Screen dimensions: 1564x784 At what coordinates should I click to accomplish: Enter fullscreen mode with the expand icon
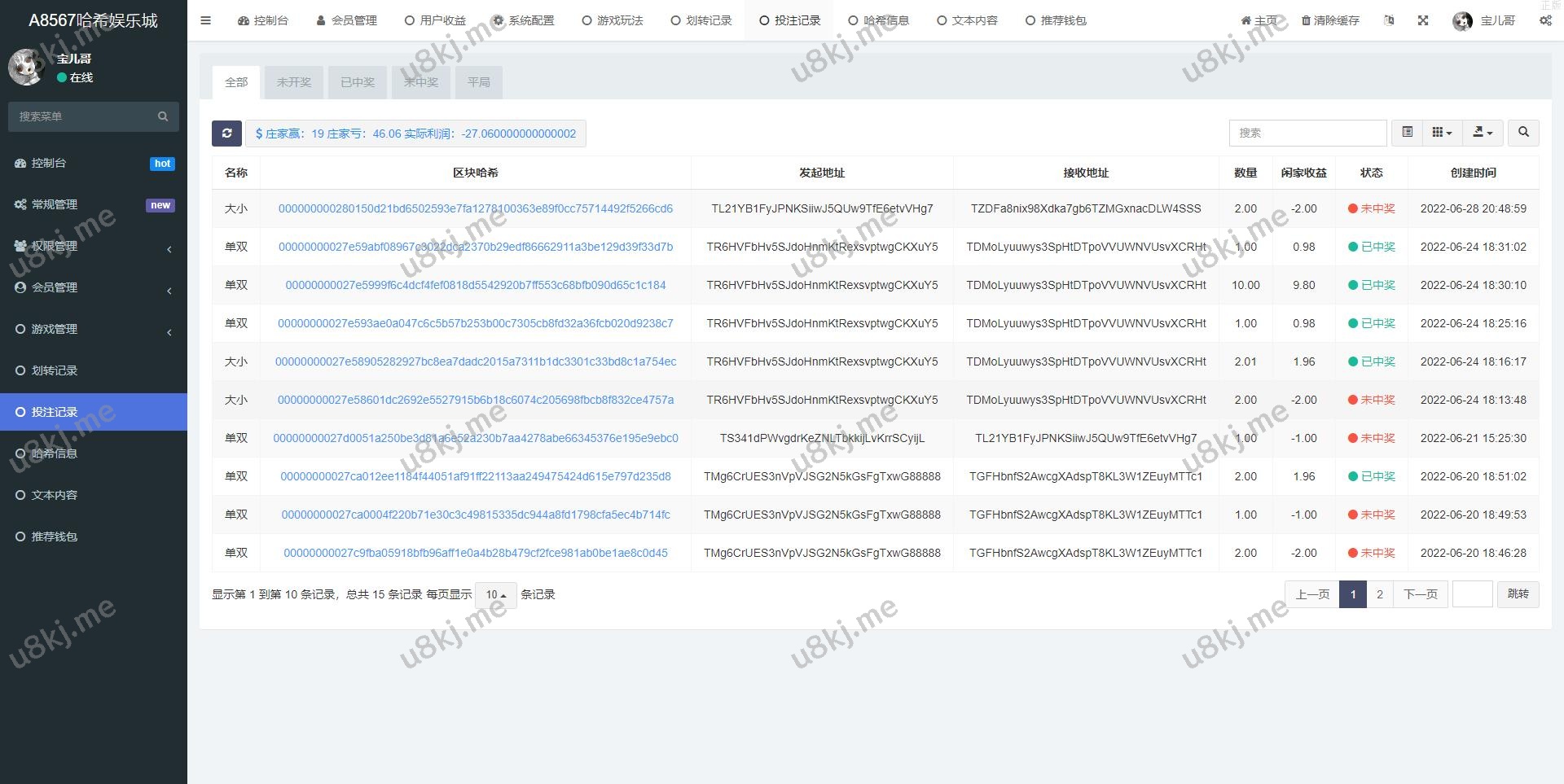(x=1423, y=20)
